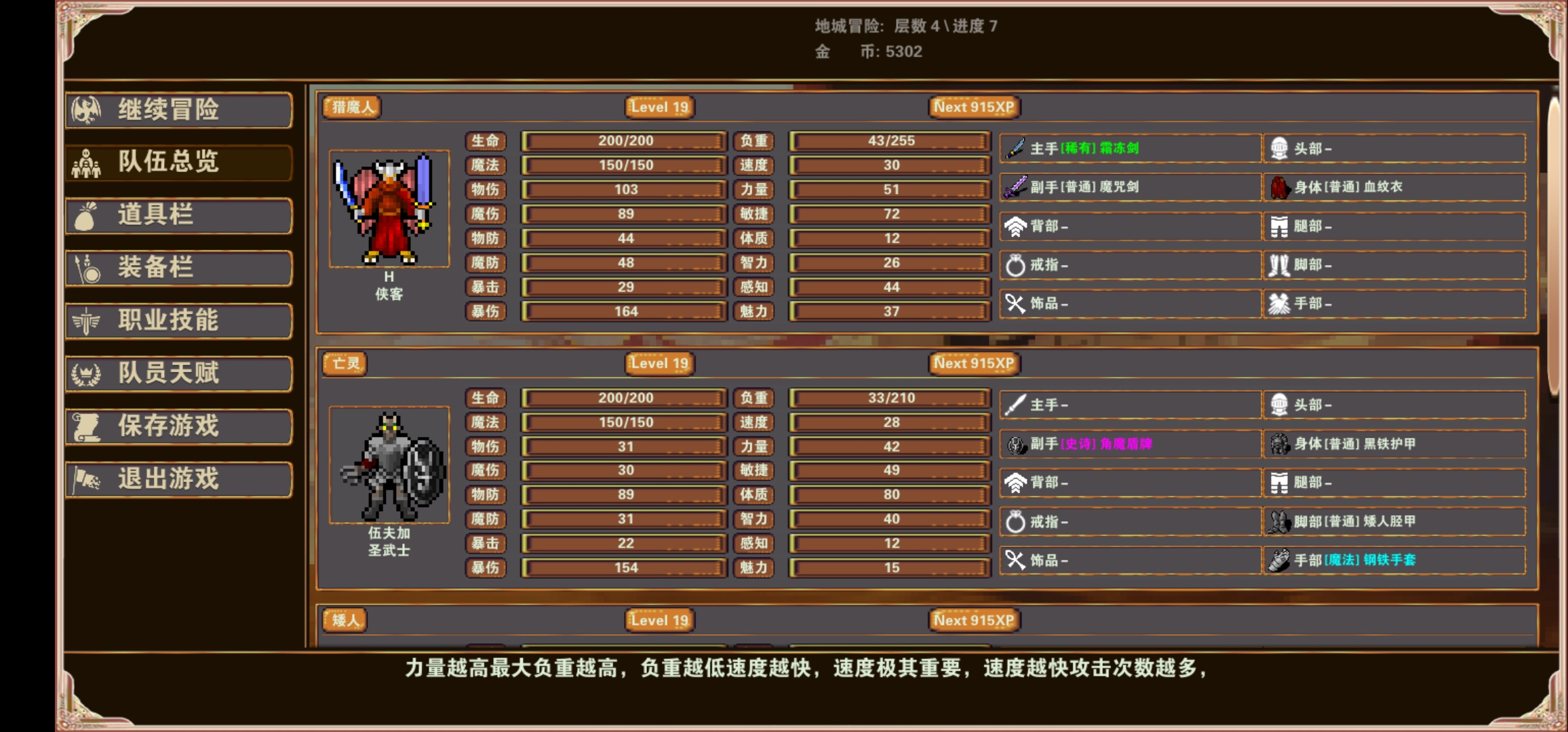Click 猎魔人 Level 19 badge
The width and height of the screenshot is (1568, 732).
pyautogui.click(x=659, y=107)
